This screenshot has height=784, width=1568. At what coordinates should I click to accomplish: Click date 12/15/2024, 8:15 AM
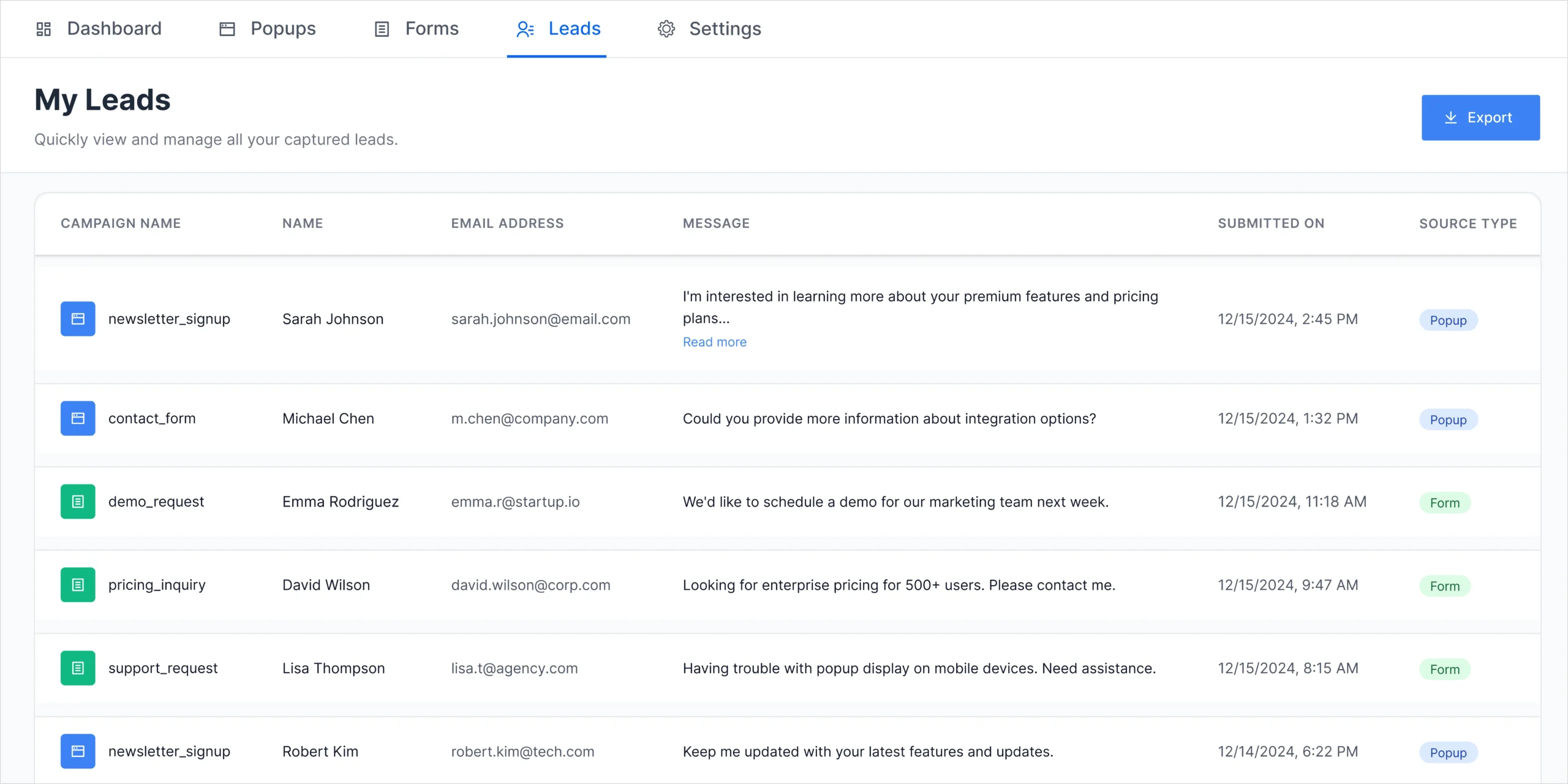1287,668
